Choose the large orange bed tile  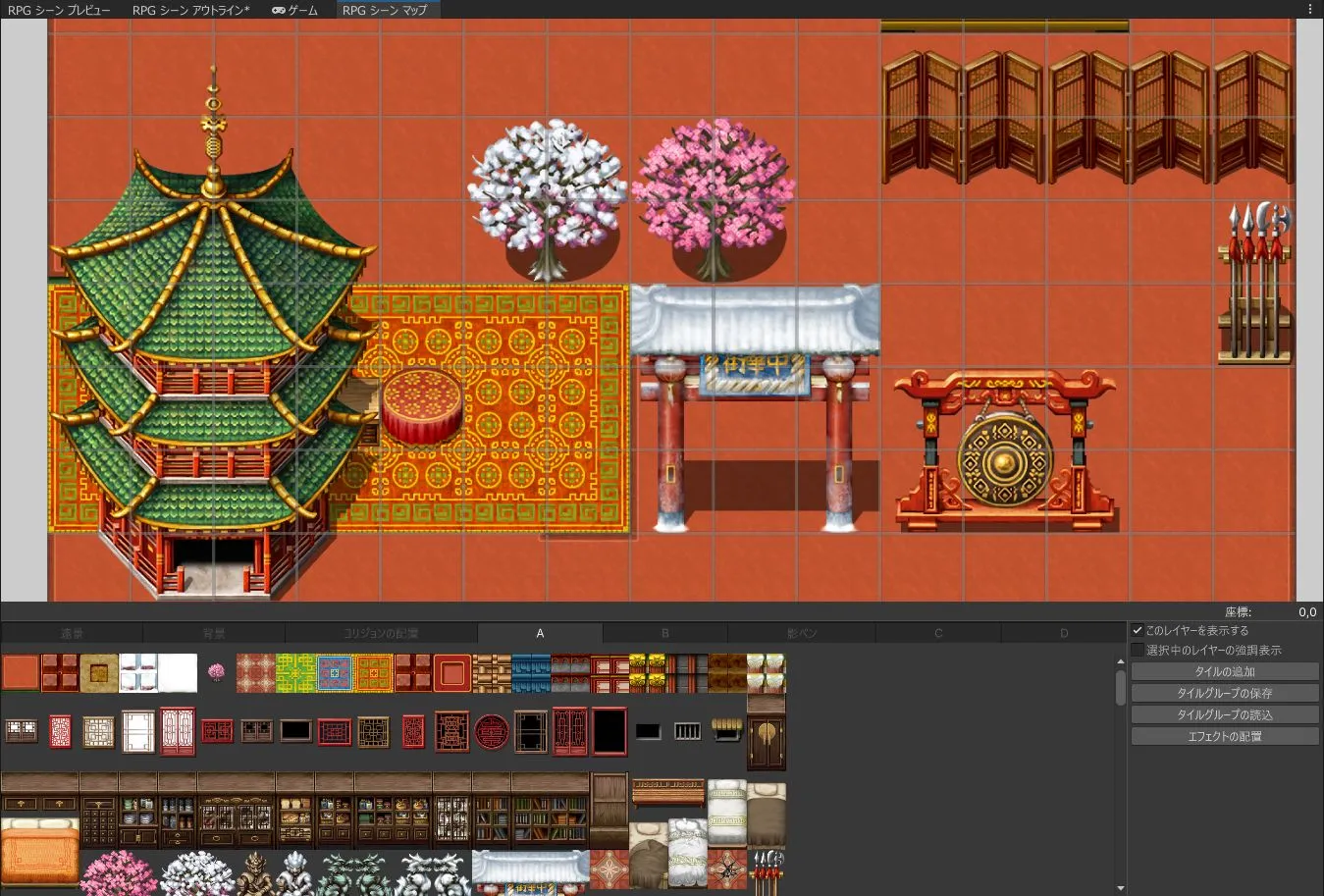click(39, 851)
